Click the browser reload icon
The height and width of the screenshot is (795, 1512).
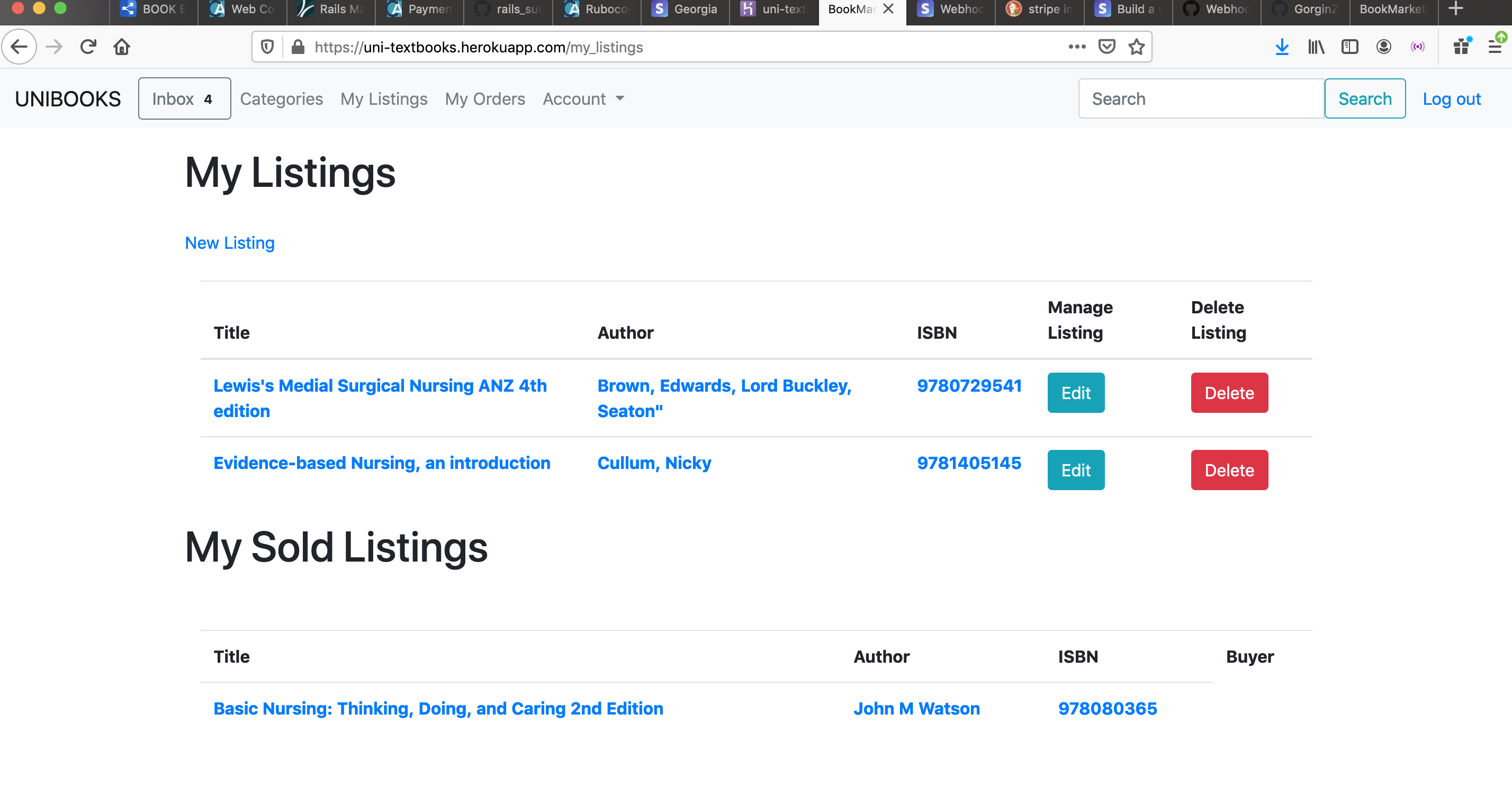88,47
